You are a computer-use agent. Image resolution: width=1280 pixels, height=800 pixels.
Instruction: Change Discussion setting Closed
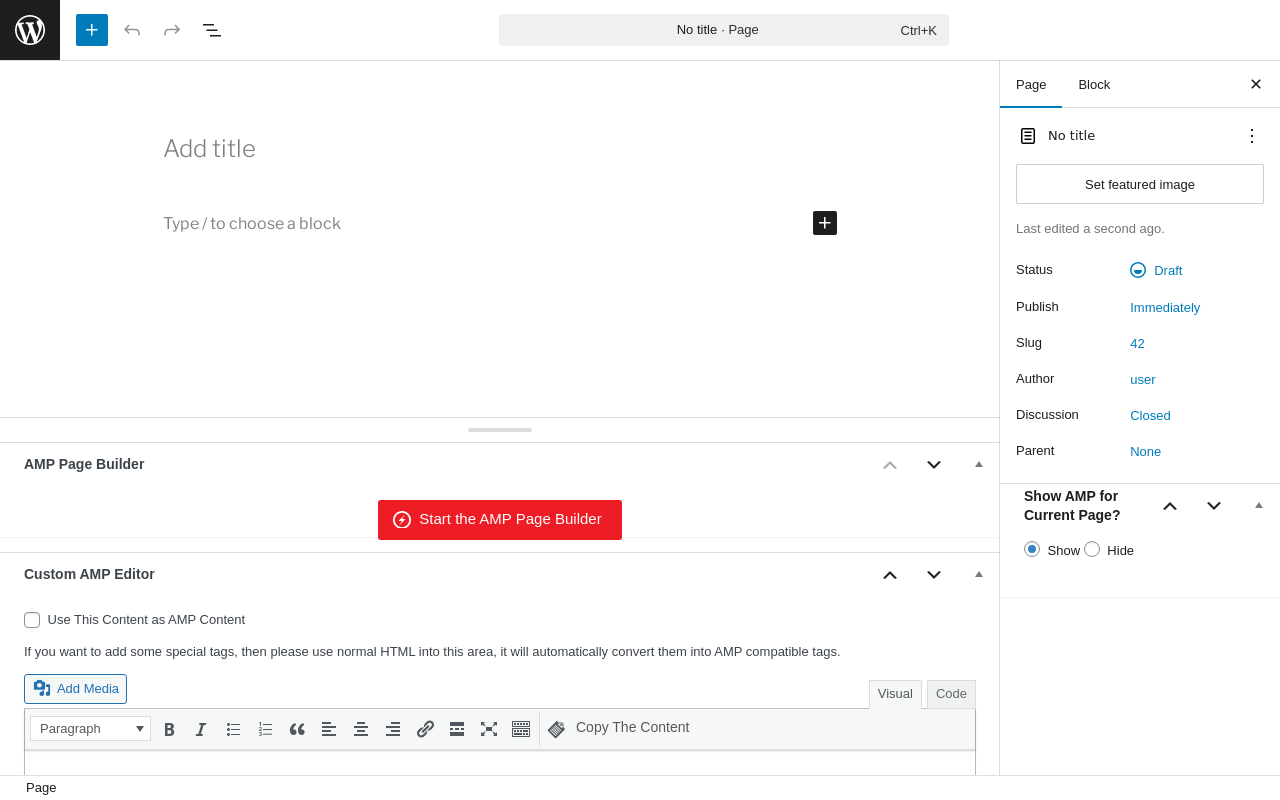point(1150,415)
